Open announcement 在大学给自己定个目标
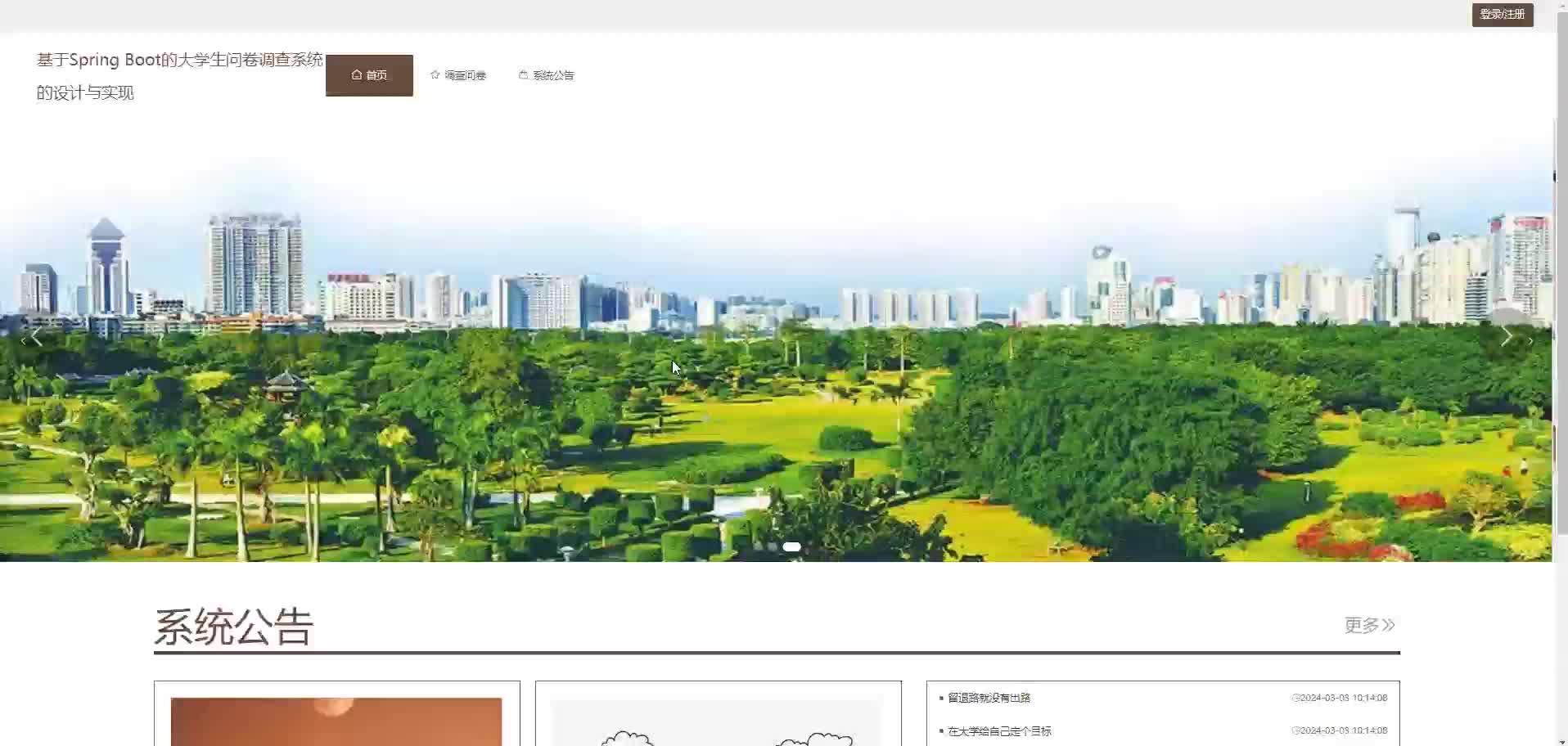Viewport: 1568px width, 746px height. (999, 731)
